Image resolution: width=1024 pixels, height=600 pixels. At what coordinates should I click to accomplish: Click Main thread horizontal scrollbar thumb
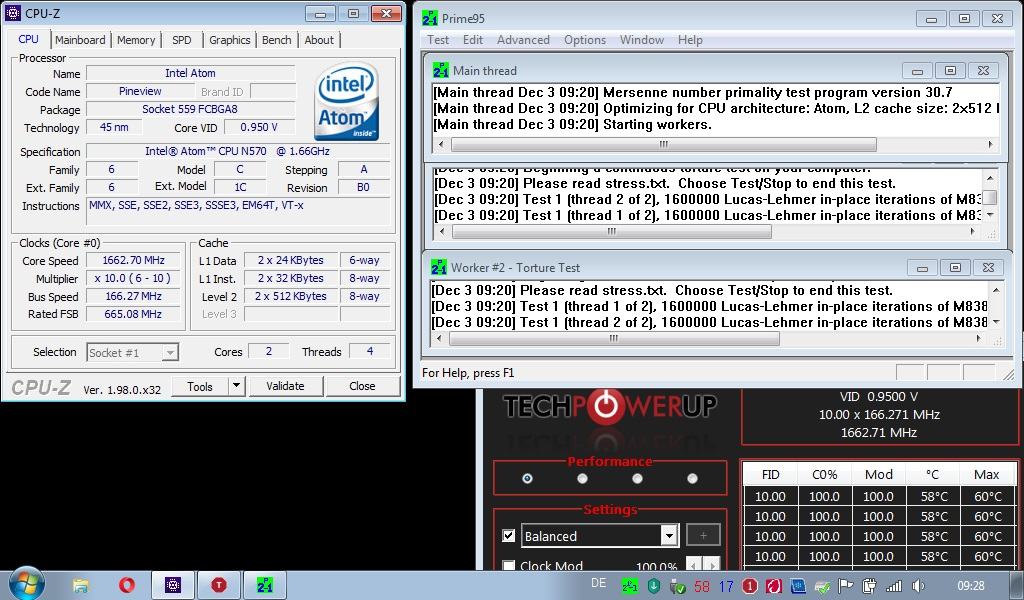click(664, 144)
